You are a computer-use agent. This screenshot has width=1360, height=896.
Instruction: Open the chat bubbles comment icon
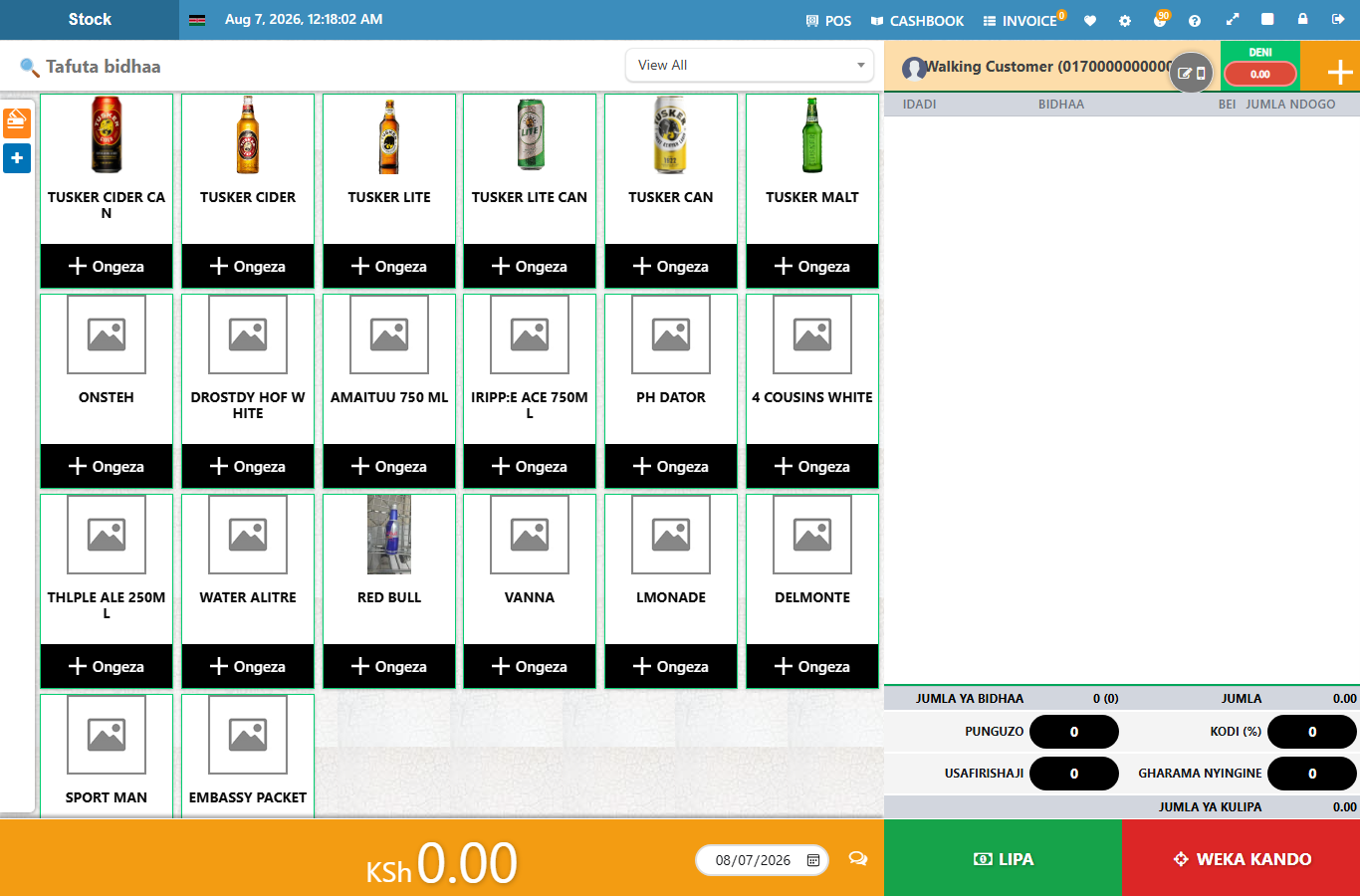click(x=857, y=858)
